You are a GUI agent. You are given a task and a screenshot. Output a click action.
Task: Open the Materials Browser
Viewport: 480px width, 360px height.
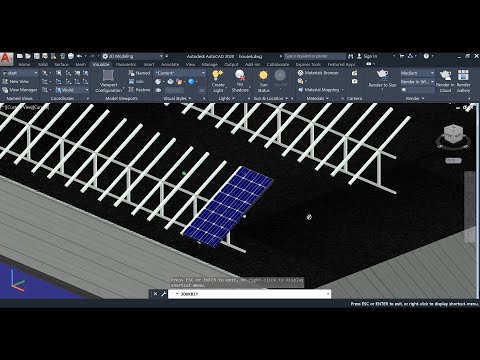(318, 73)
